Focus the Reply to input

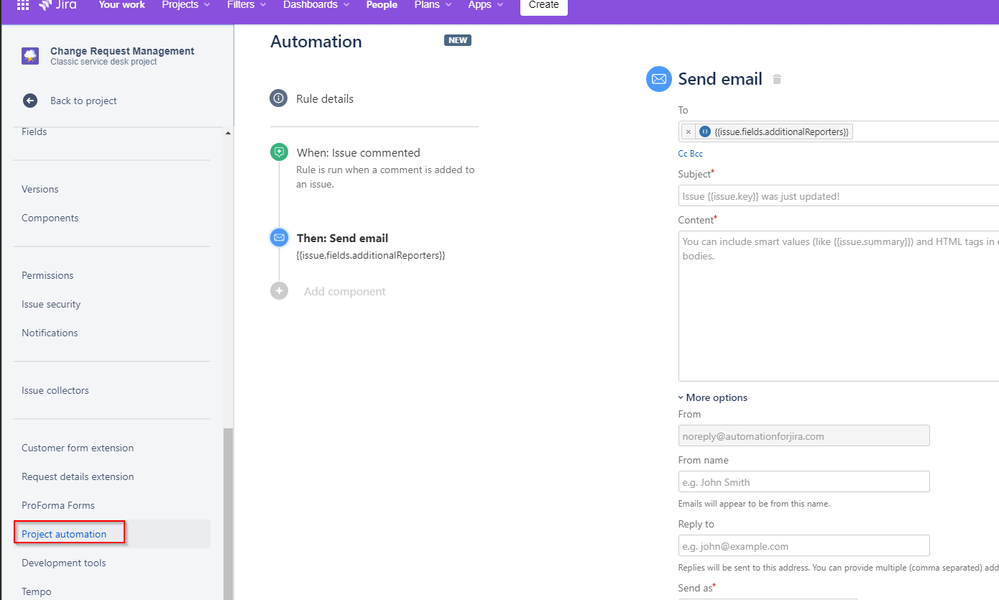(803, 546)
